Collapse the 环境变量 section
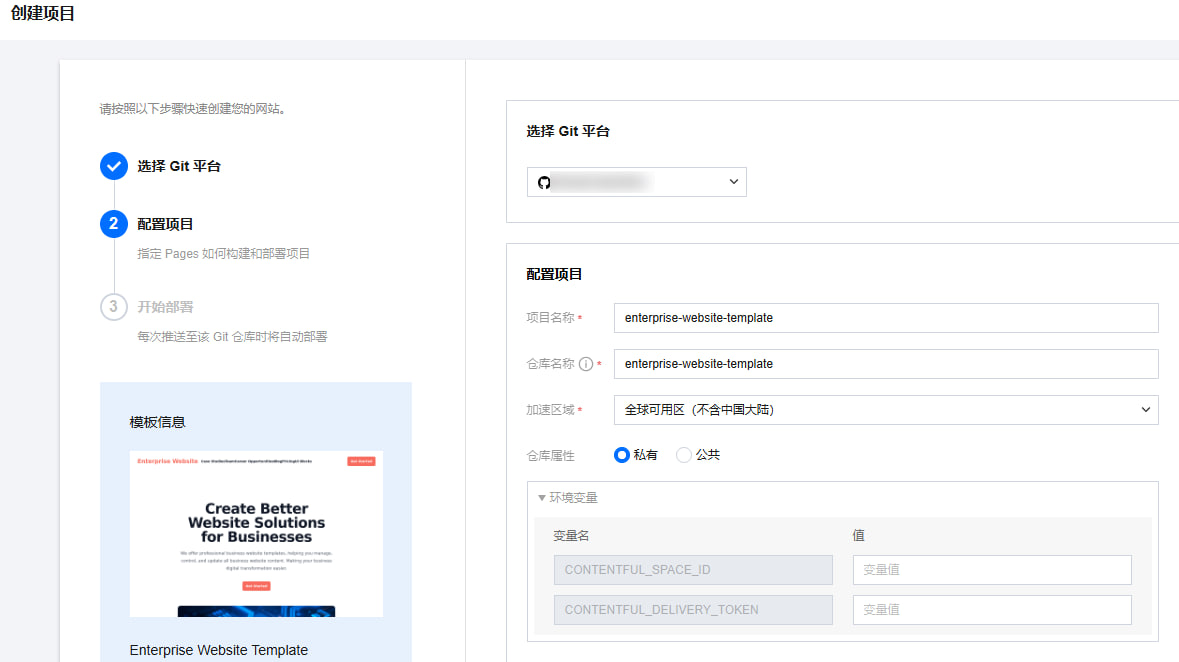1179x662 pixels. pos(568,497)
